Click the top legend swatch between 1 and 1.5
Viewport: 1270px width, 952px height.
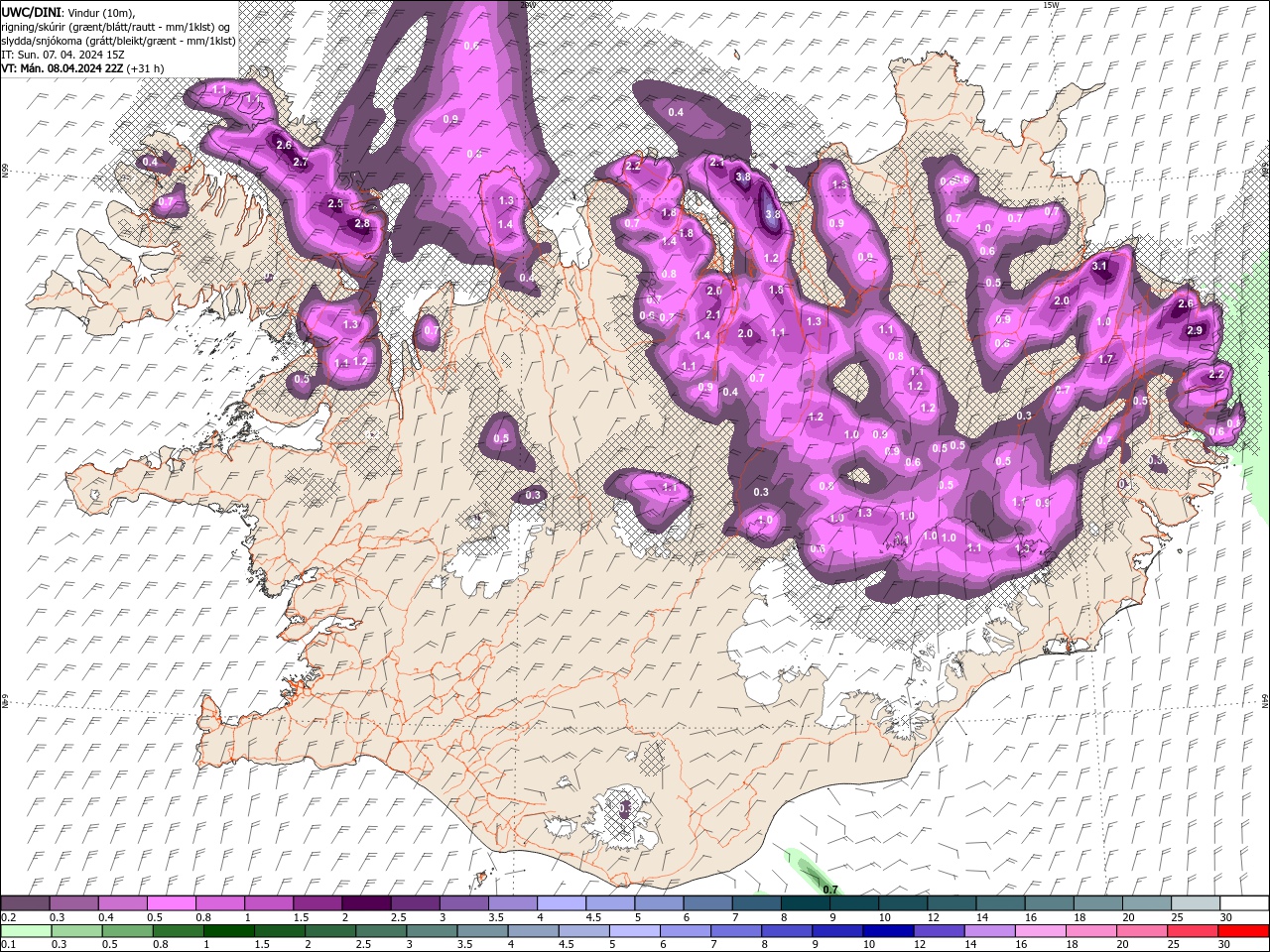pos(269,903)
